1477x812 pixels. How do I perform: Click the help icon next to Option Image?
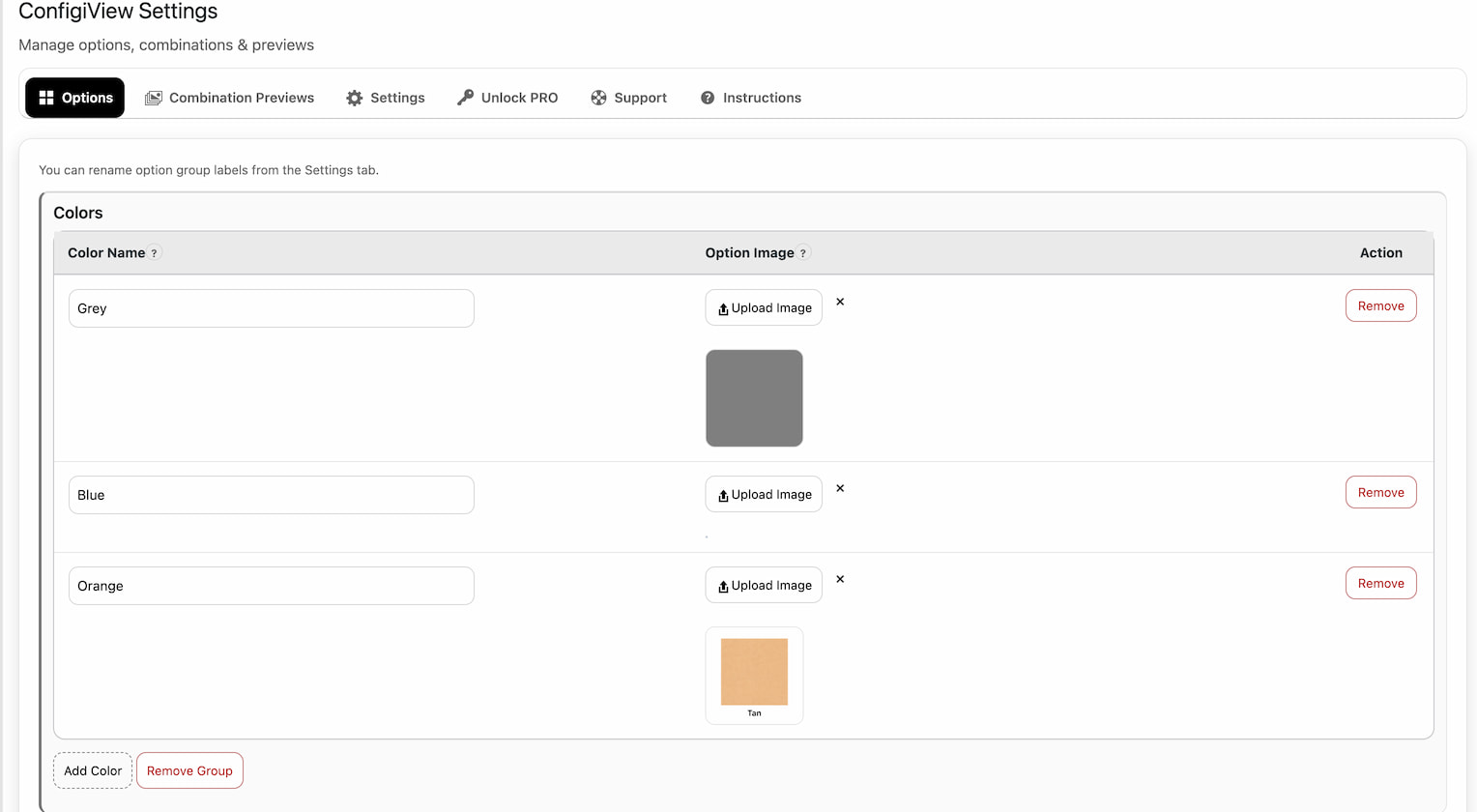(803, 252)
